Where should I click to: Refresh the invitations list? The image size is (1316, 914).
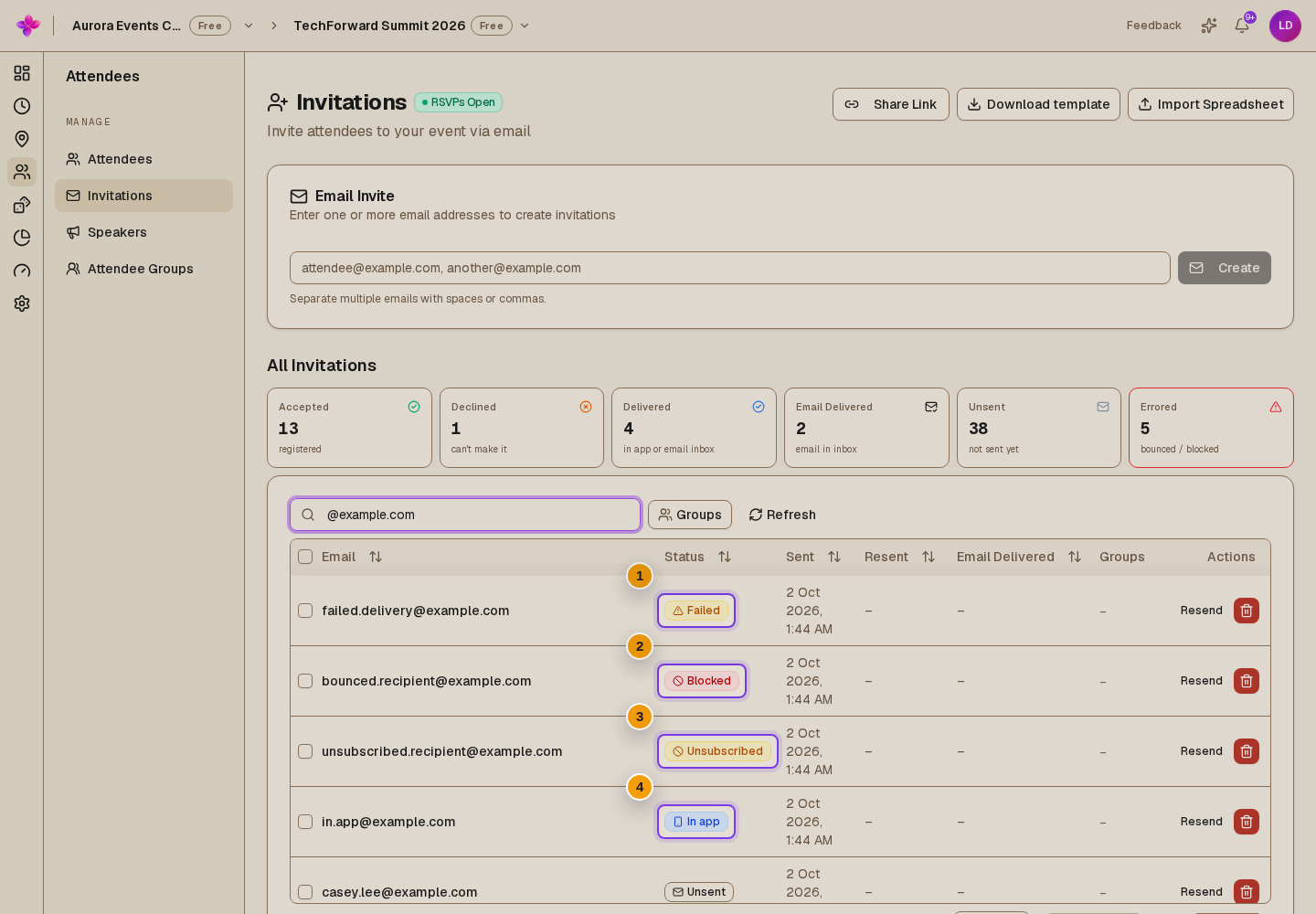pyautogui.click(x=782, y=515)
